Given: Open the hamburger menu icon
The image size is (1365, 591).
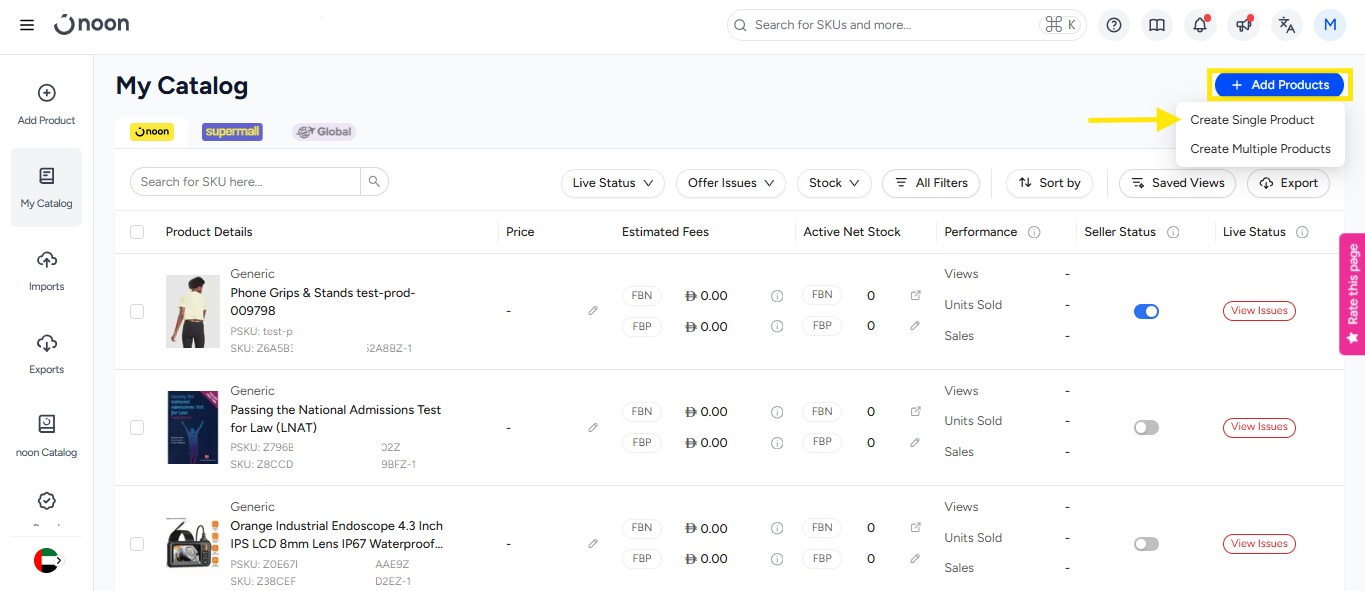Looking at the screenshot, I should point(27,25).
